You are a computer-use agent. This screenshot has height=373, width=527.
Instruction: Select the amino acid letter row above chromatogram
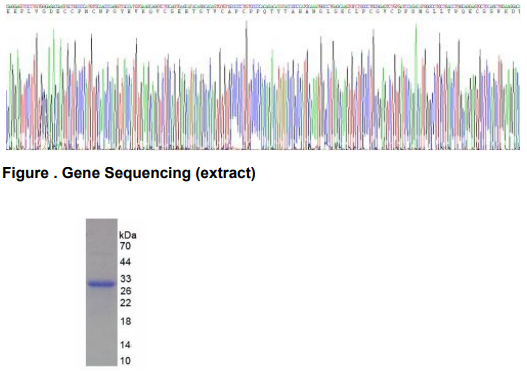(x=263, y=11)
